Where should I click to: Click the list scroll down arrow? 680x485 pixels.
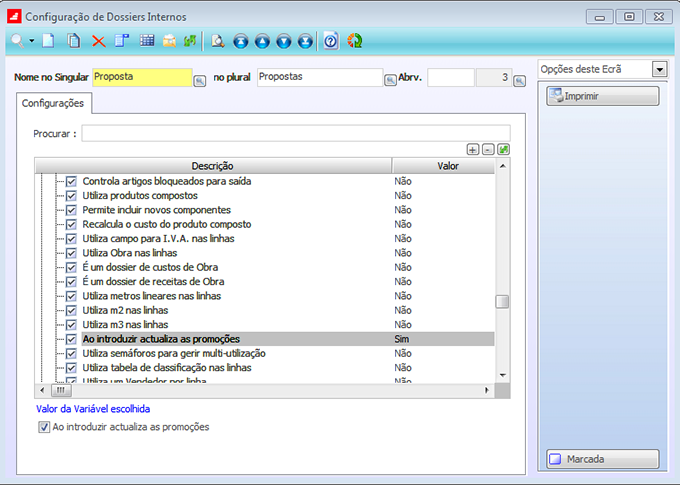tap(503, 375)
